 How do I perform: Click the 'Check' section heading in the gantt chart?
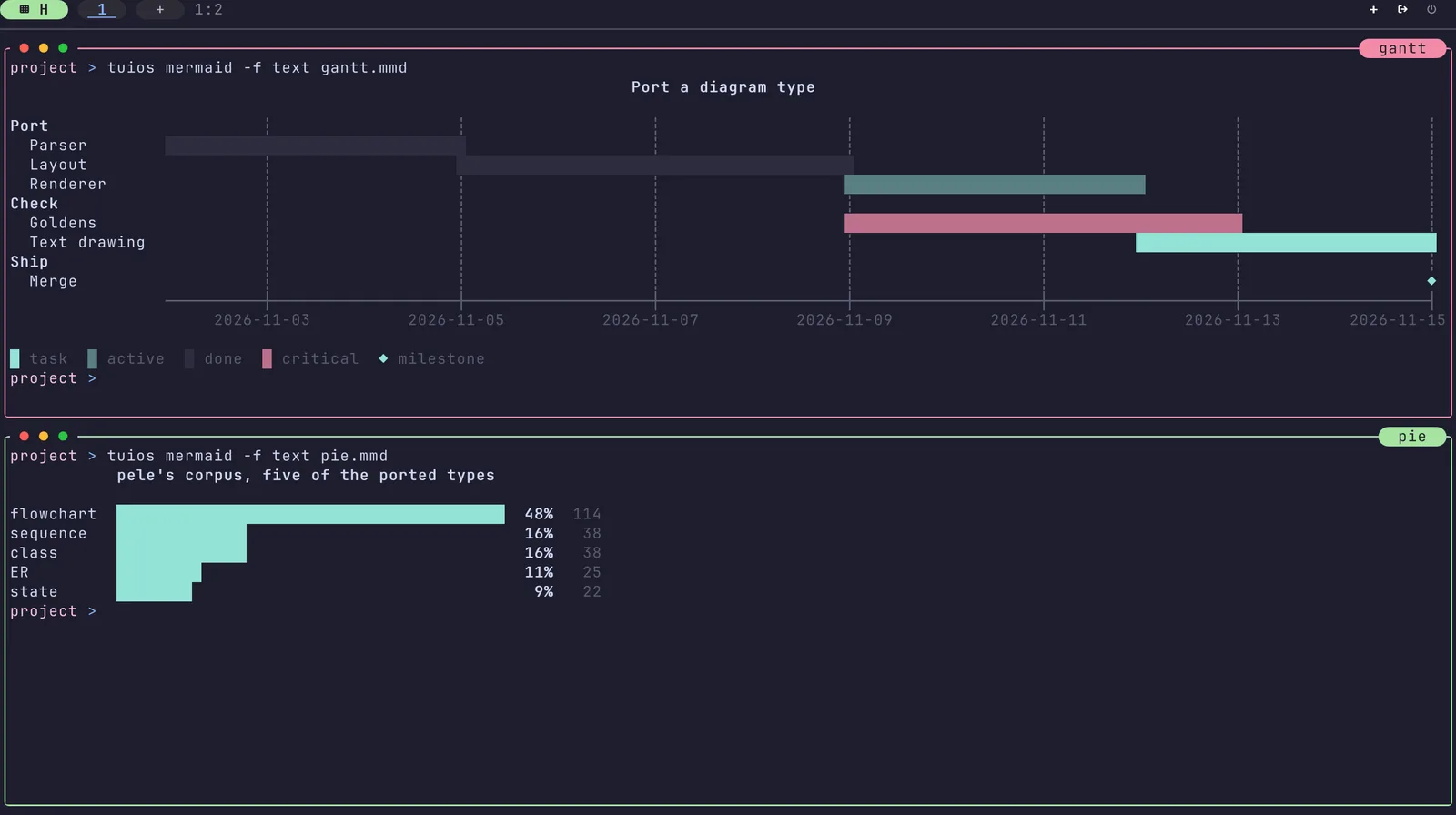coord(34,204)
